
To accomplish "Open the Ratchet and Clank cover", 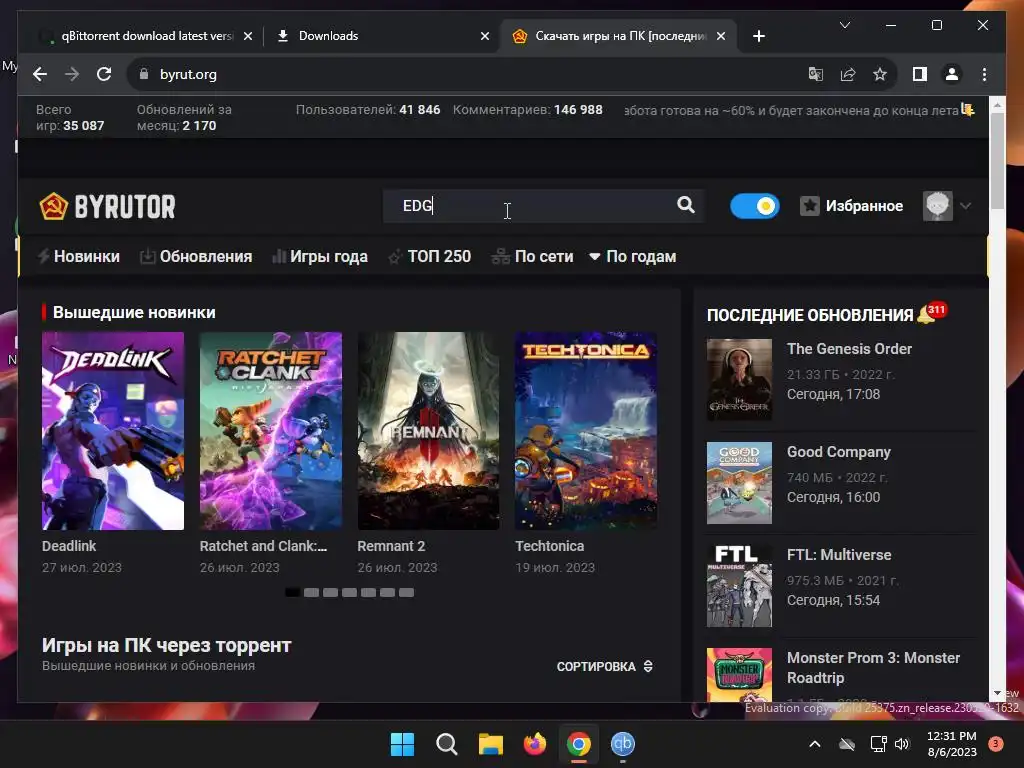I will pyautogui.click(x=270, y=431).
